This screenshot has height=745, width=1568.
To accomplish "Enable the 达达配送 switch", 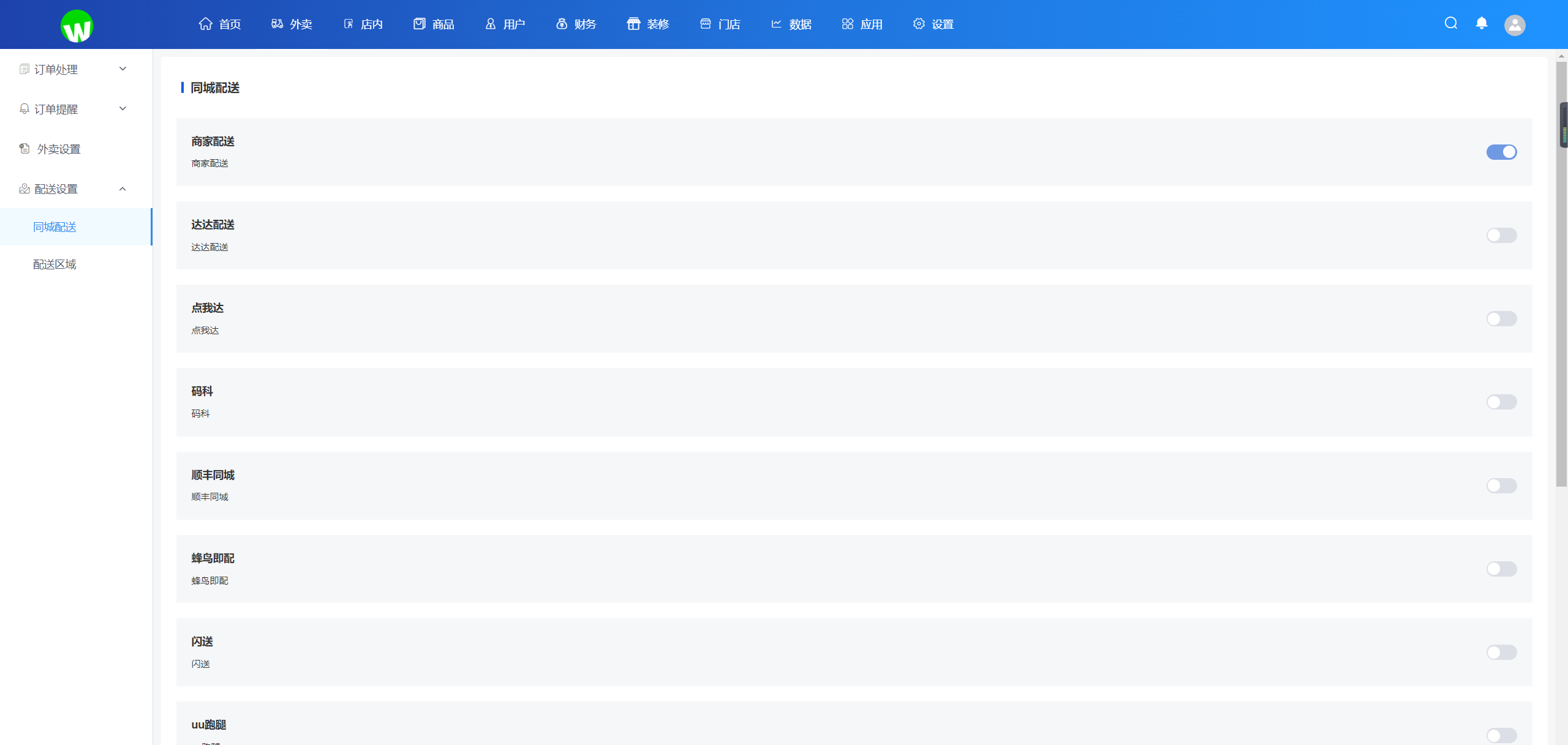I will [1501, 235].
